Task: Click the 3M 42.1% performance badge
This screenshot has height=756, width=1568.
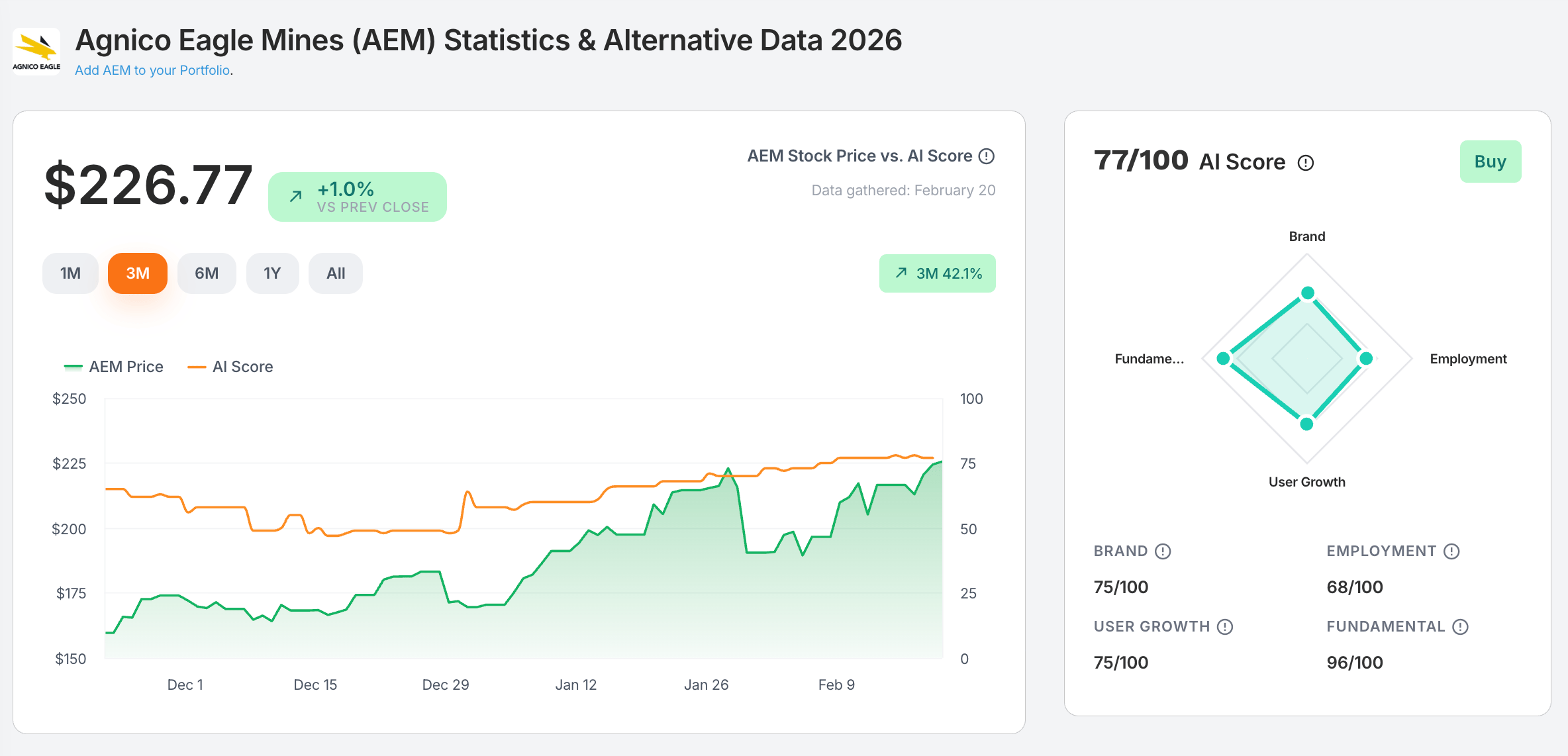Action: point(937,273)
